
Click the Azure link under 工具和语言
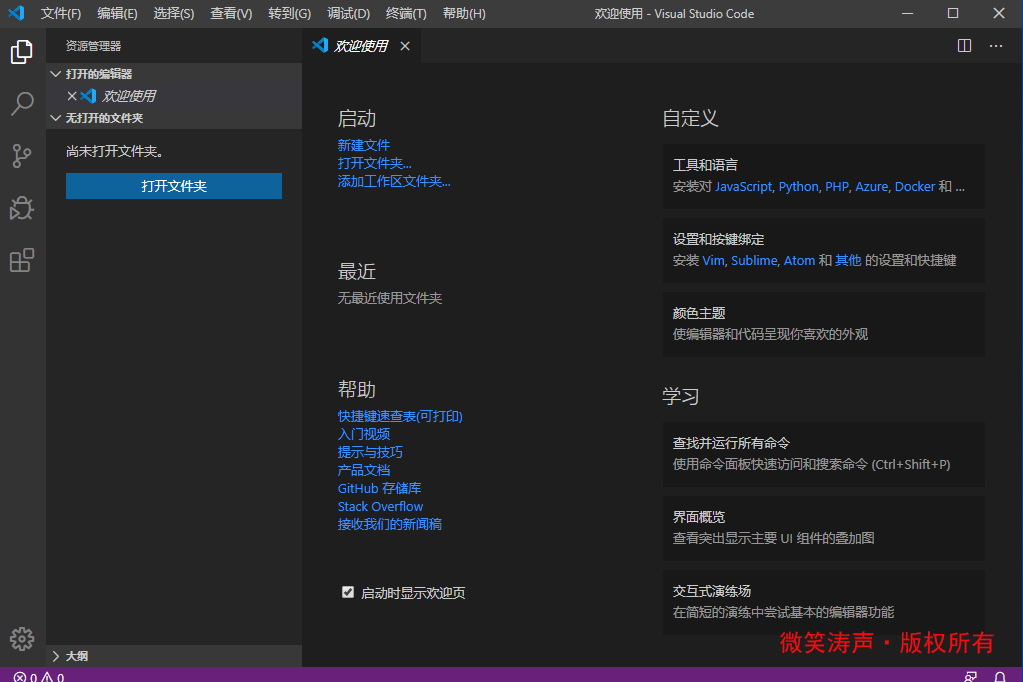pos(871,187)
